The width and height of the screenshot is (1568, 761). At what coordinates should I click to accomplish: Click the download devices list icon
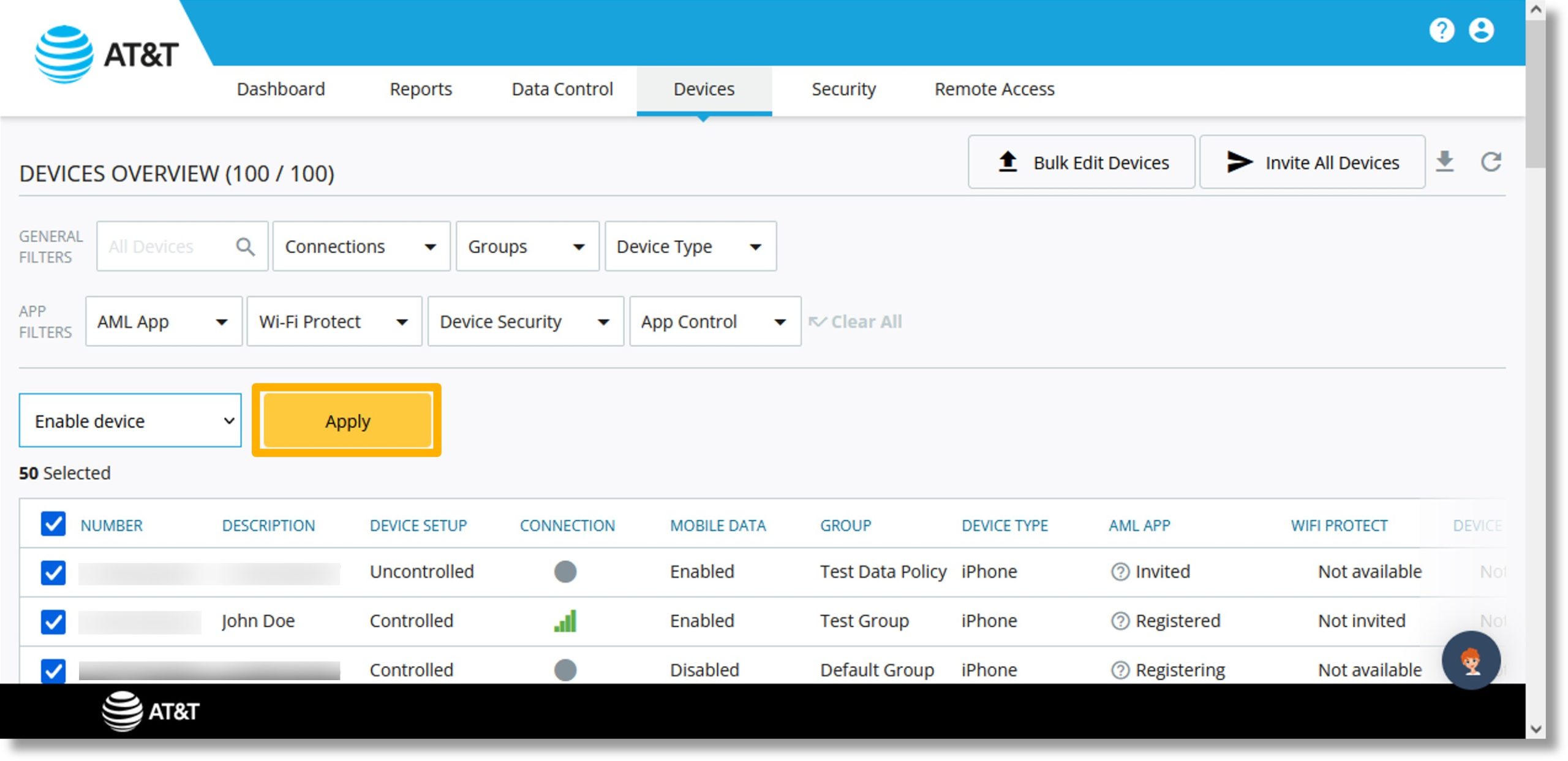coord(1445,162)
